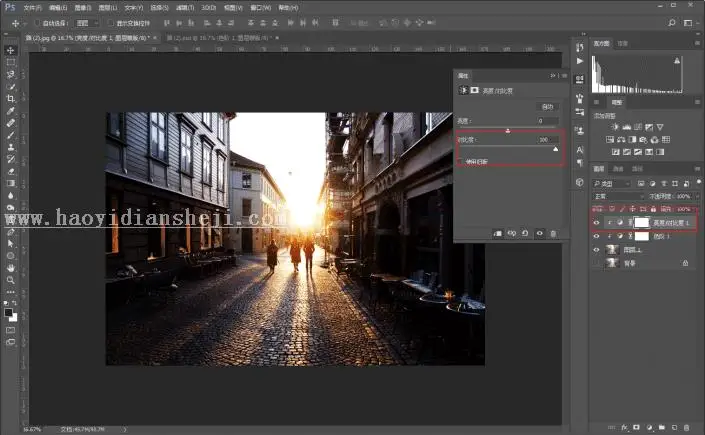Image resolution: width=705 pixels, height=435 pixels.
Task: Change screen mode icon at toolbox bottom
Action: click(11, 342)
